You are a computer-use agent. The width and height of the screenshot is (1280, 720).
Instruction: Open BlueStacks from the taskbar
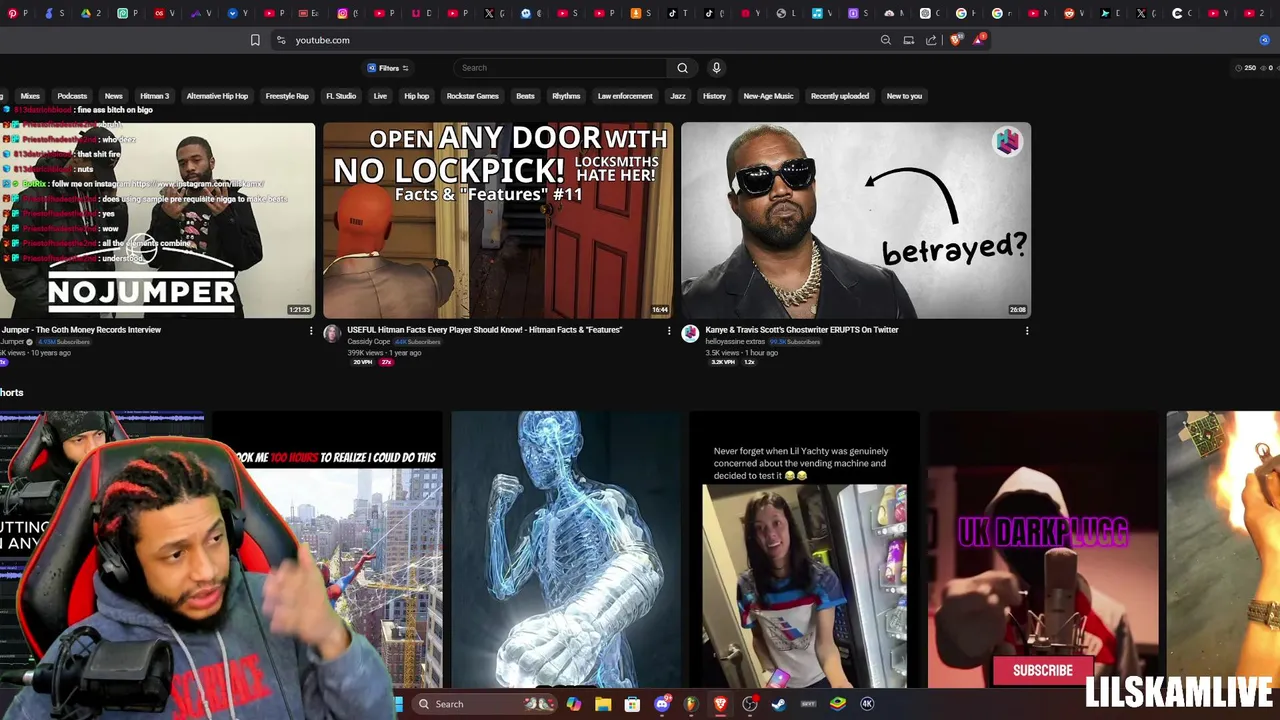point(838,704)
